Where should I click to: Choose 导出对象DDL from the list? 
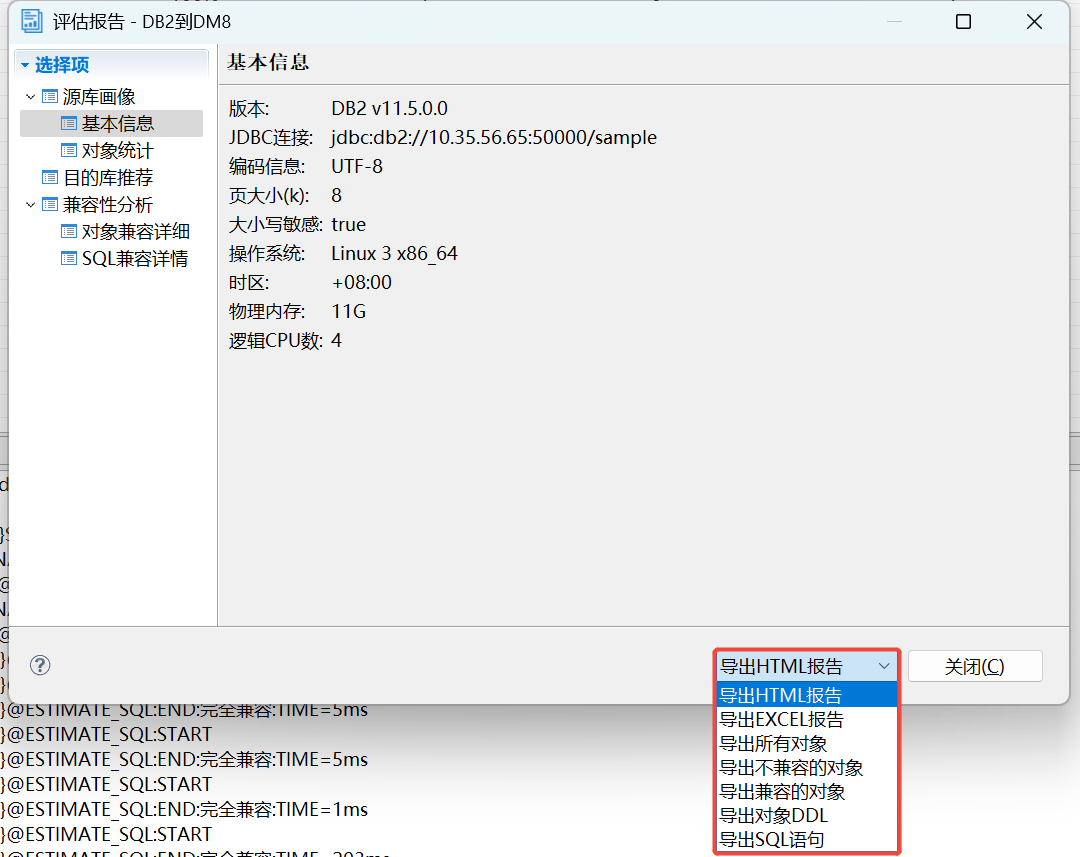point(807,816)
